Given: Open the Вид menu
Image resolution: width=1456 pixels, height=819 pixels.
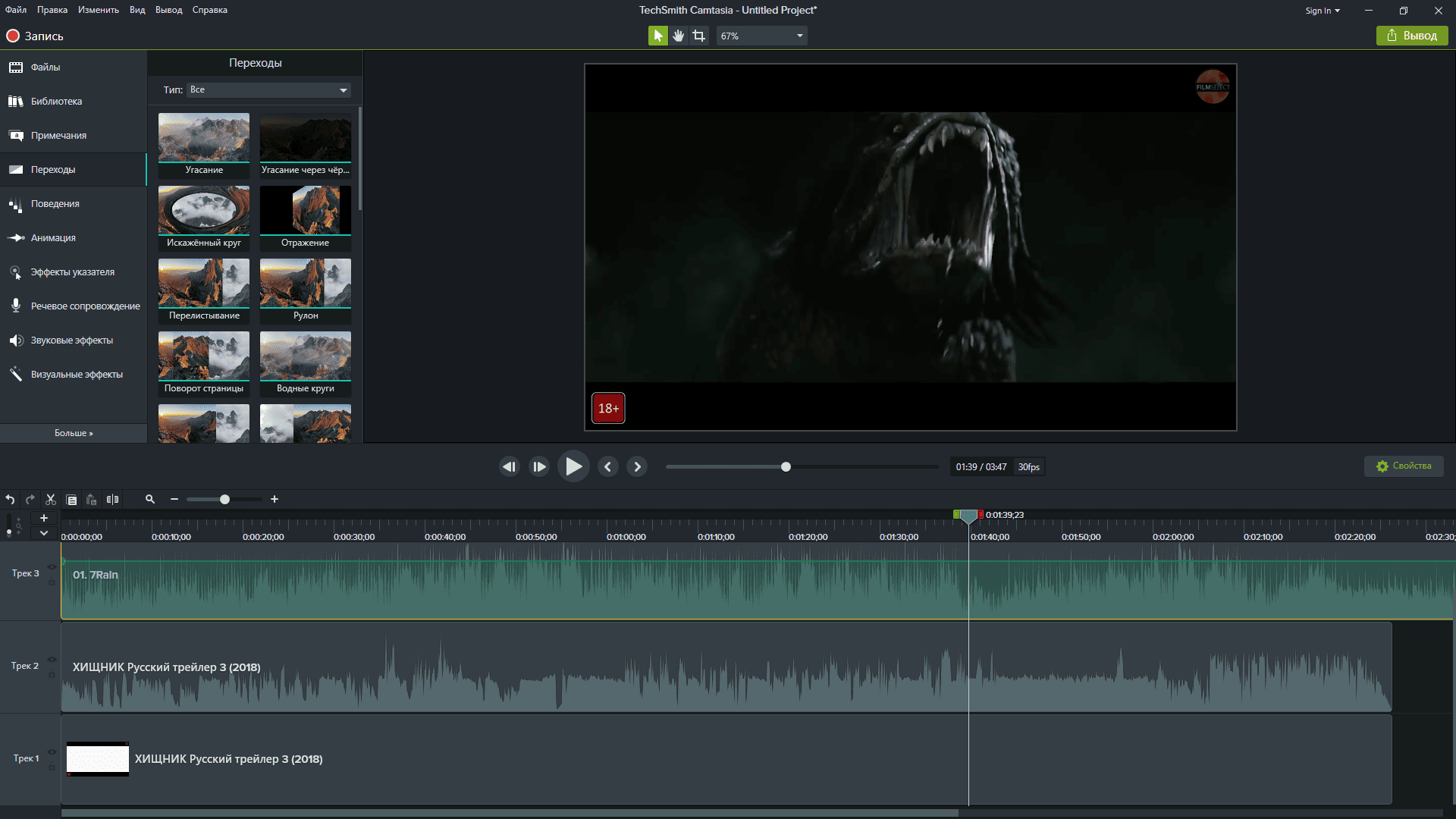Looking at the screenshot, I should pyautogui.click(x=137, y=10).
